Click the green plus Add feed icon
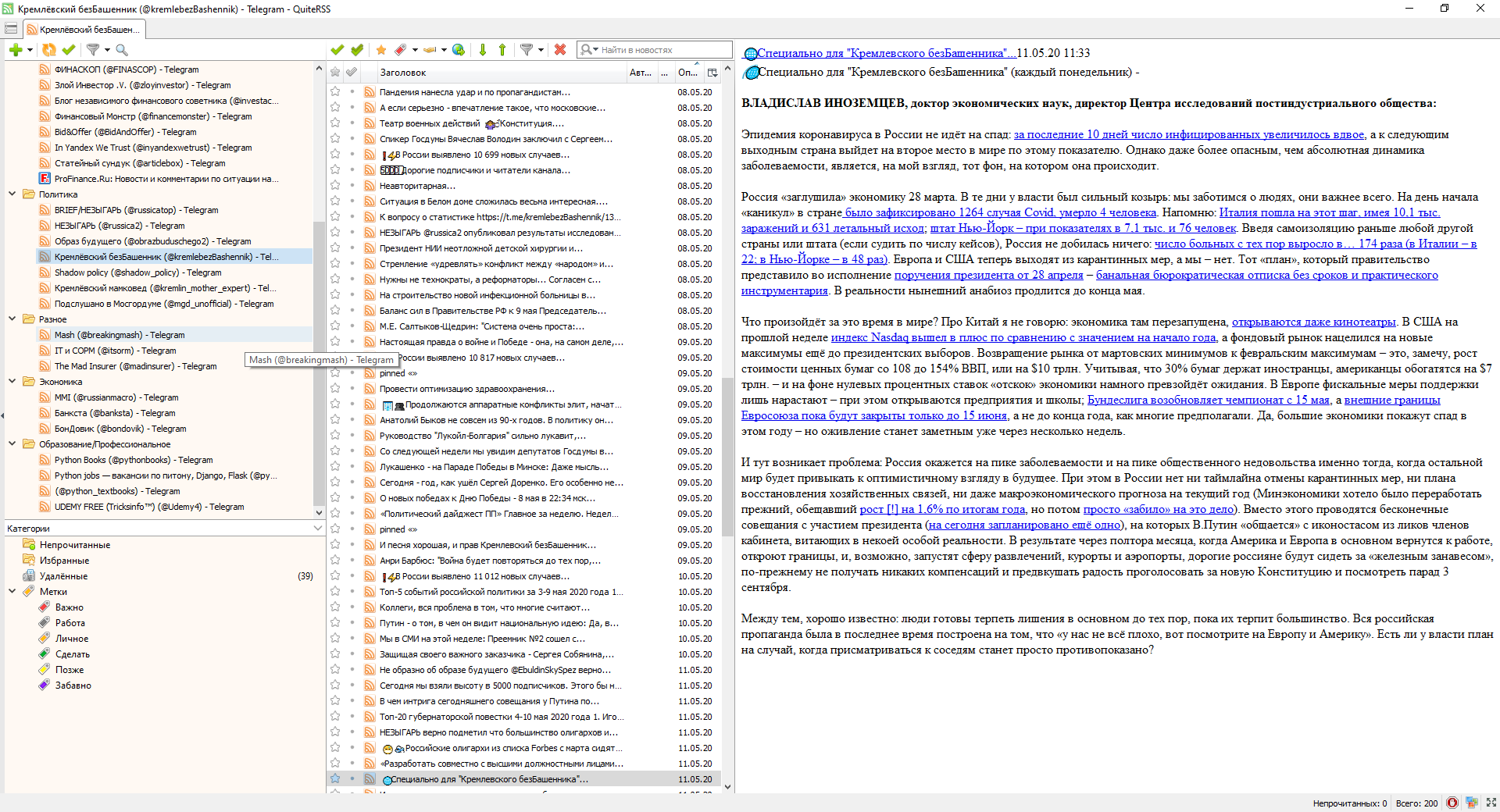 pos(15,50)
